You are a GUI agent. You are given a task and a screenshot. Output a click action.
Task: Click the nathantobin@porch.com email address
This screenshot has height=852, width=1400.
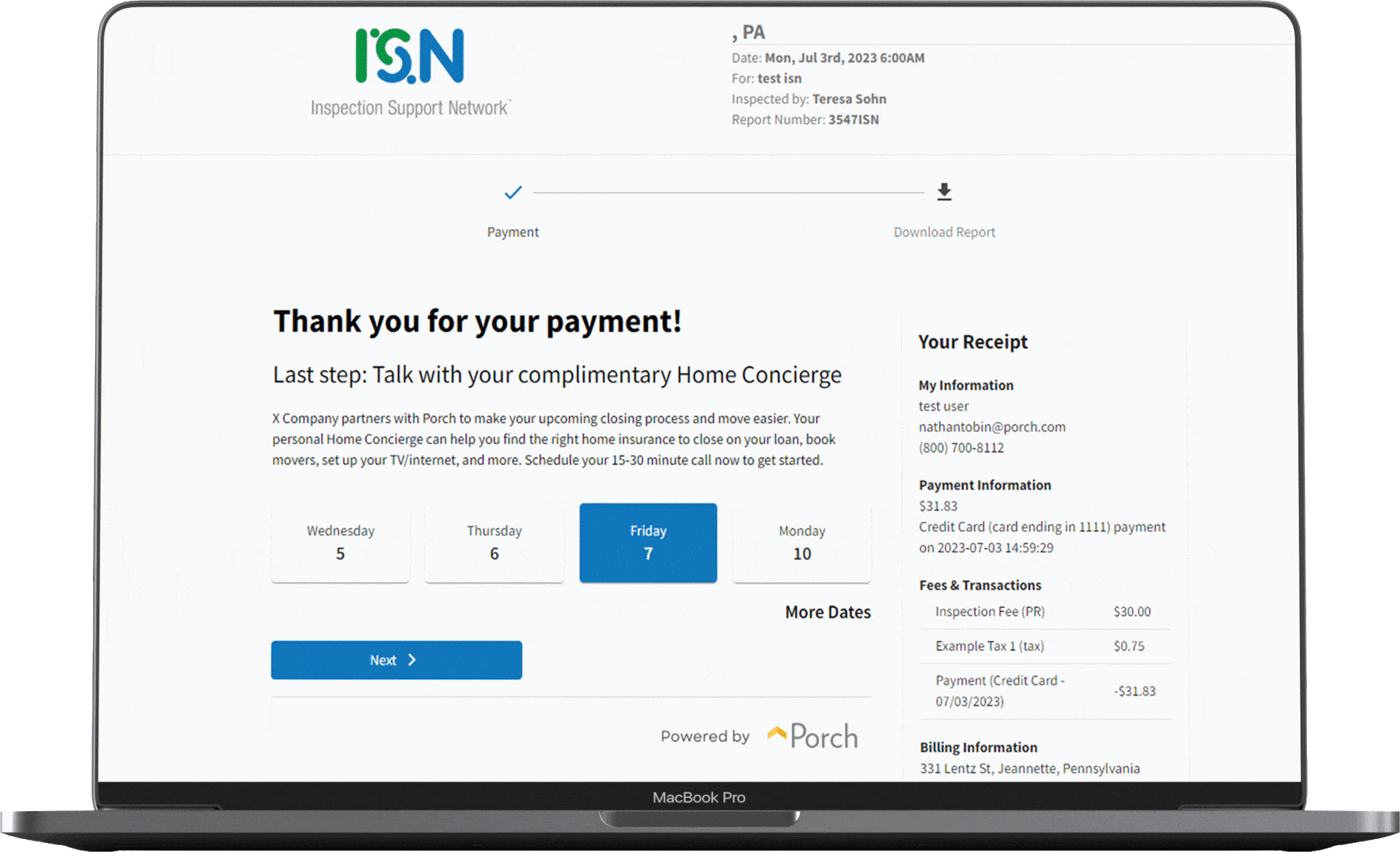(x=992, y=427)
